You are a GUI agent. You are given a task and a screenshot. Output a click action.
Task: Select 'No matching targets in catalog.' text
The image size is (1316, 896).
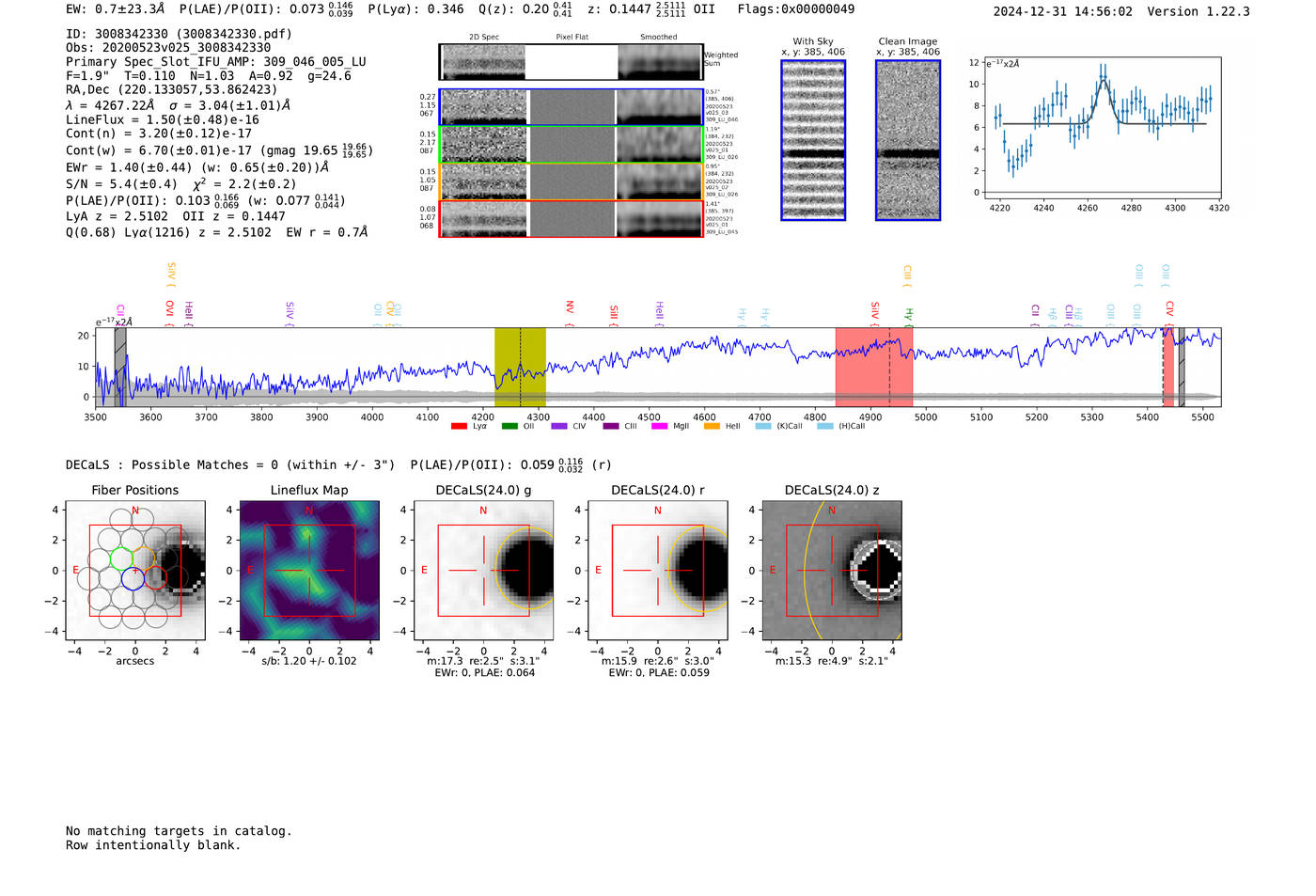point(179,831)
